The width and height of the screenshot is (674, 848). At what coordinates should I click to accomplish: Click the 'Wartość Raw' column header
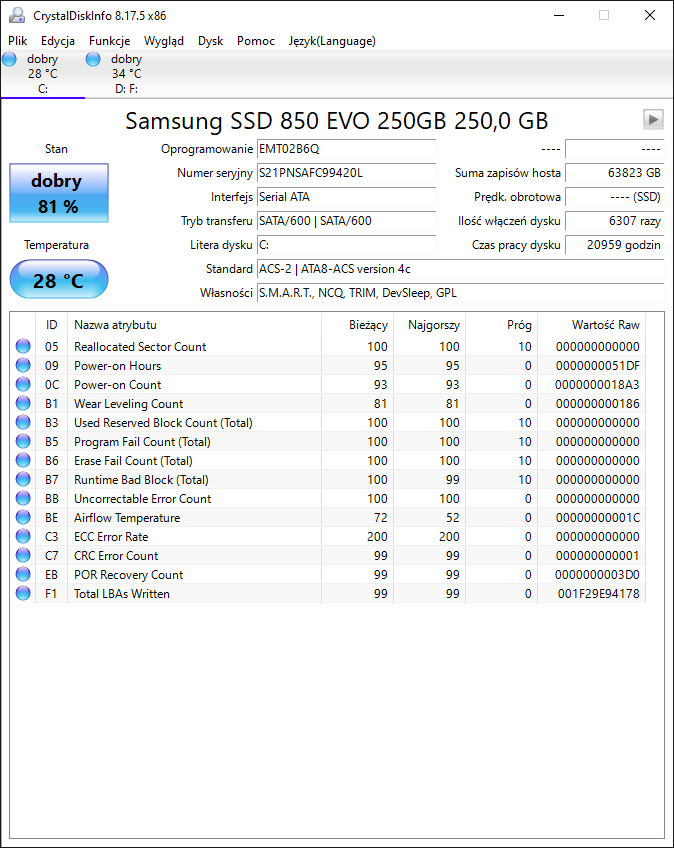point(591,324)
